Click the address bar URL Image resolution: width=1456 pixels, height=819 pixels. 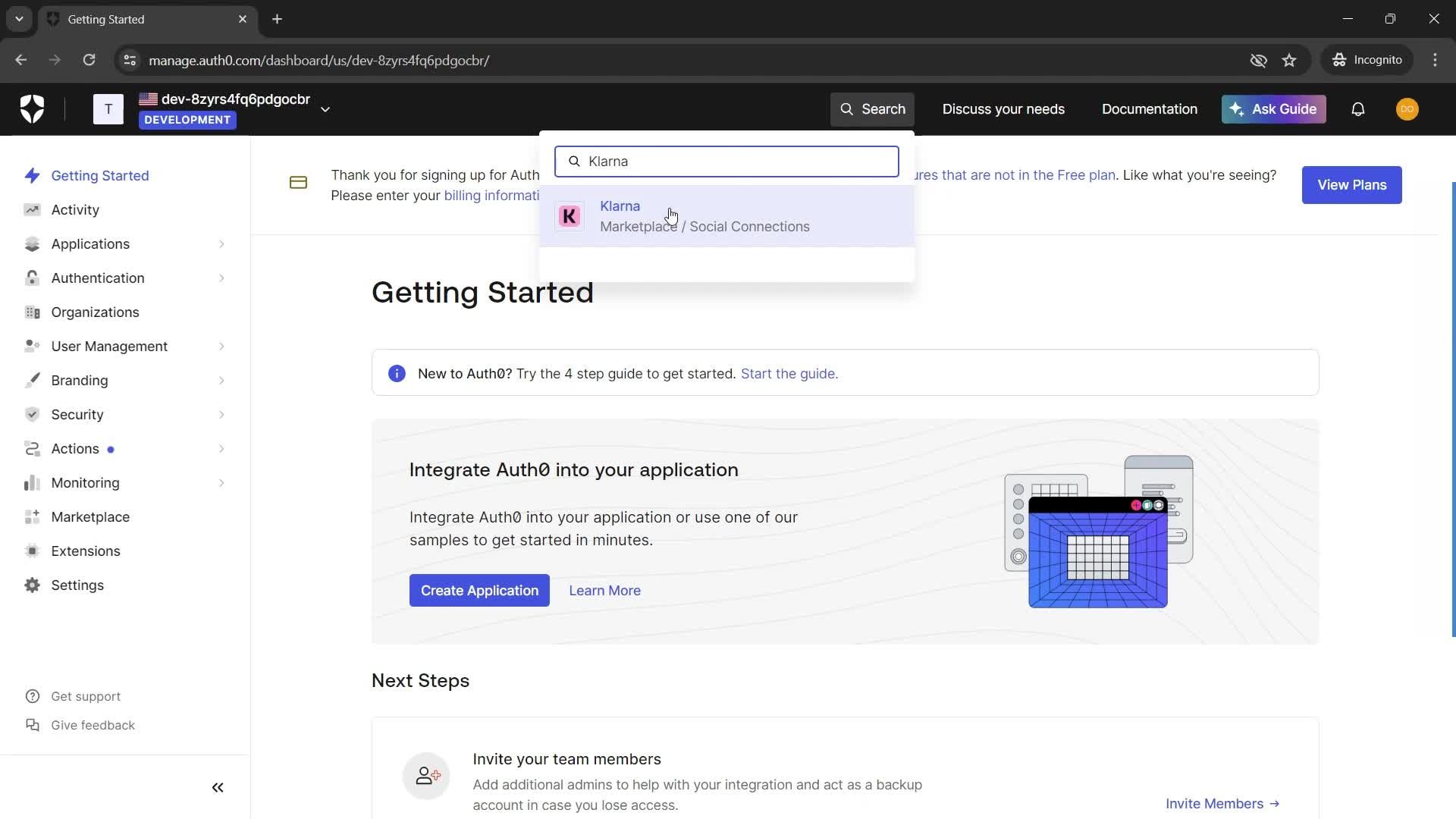(x=318, y=60)
